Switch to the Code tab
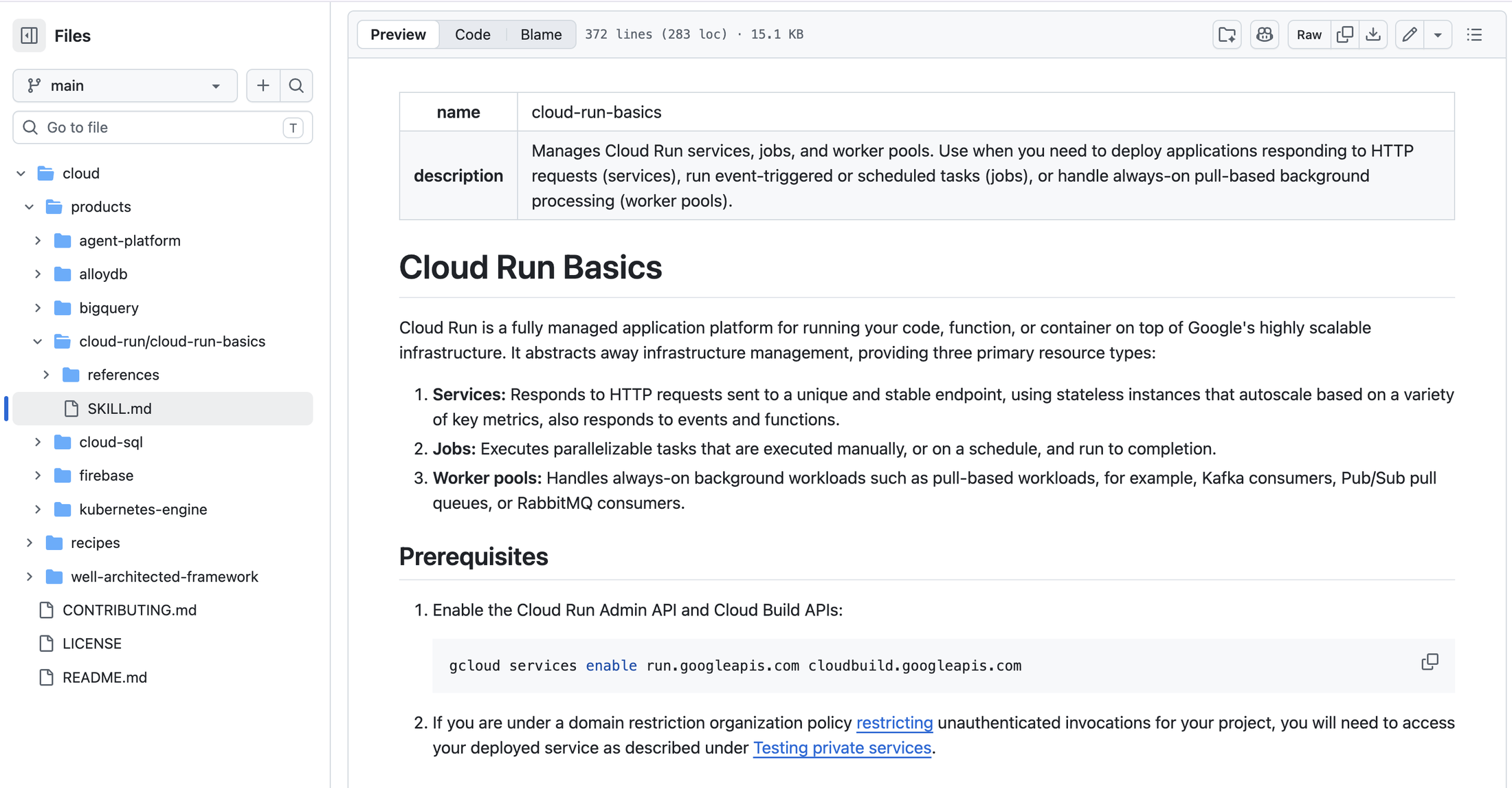 click(x=473, y=34)
